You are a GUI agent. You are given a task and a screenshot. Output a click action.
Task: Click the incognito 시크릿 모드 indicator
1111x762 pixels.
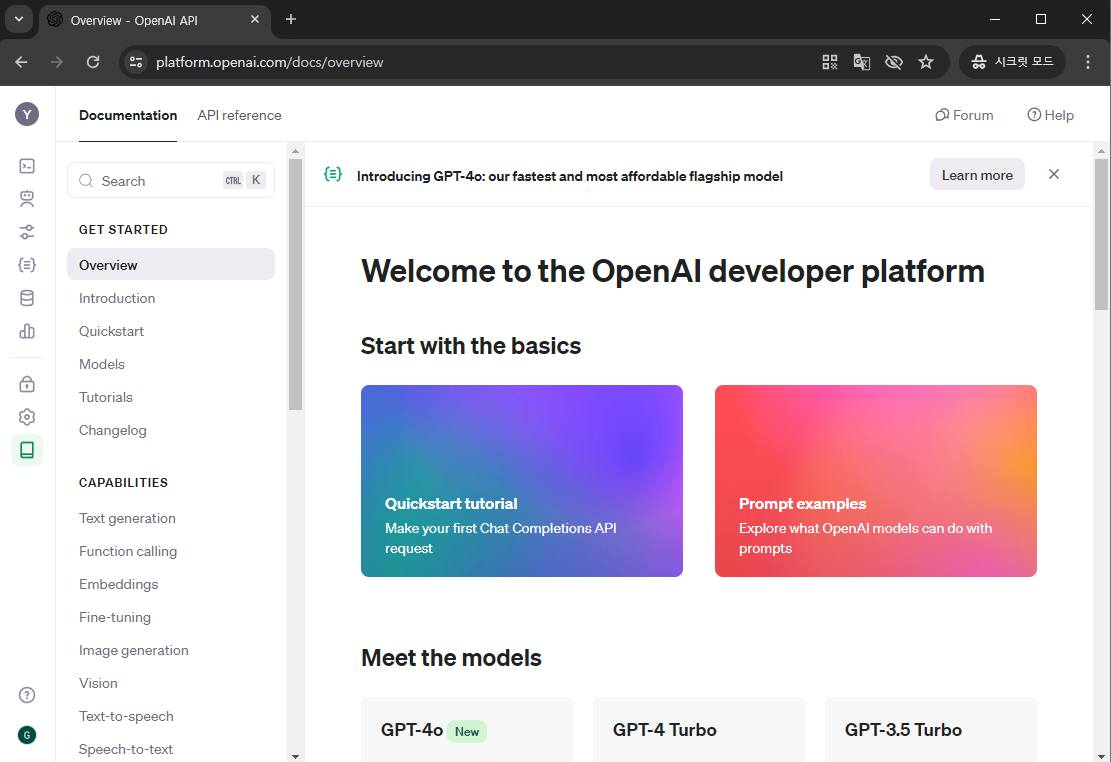point(1013,62)
